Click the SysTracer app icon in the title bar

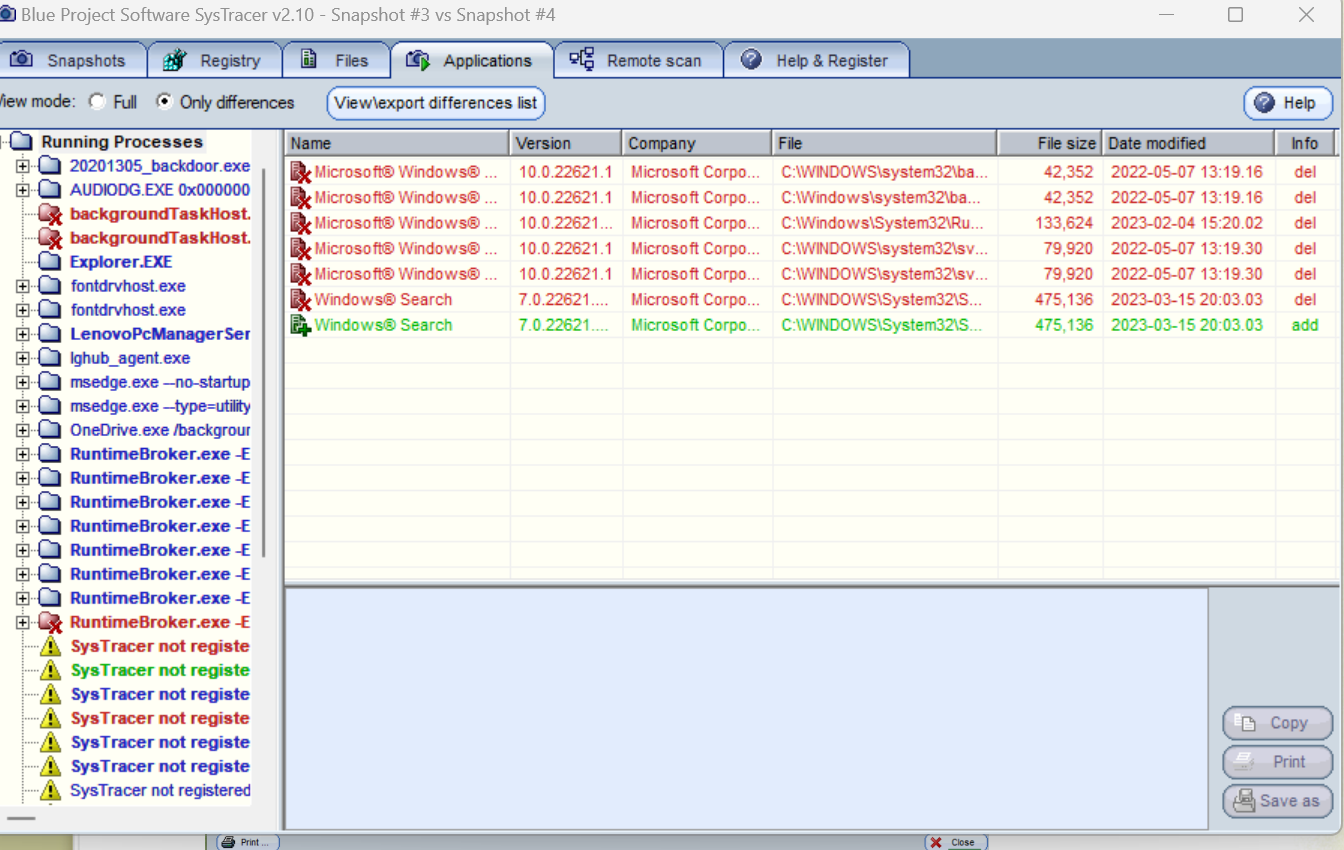click(7, 14)
